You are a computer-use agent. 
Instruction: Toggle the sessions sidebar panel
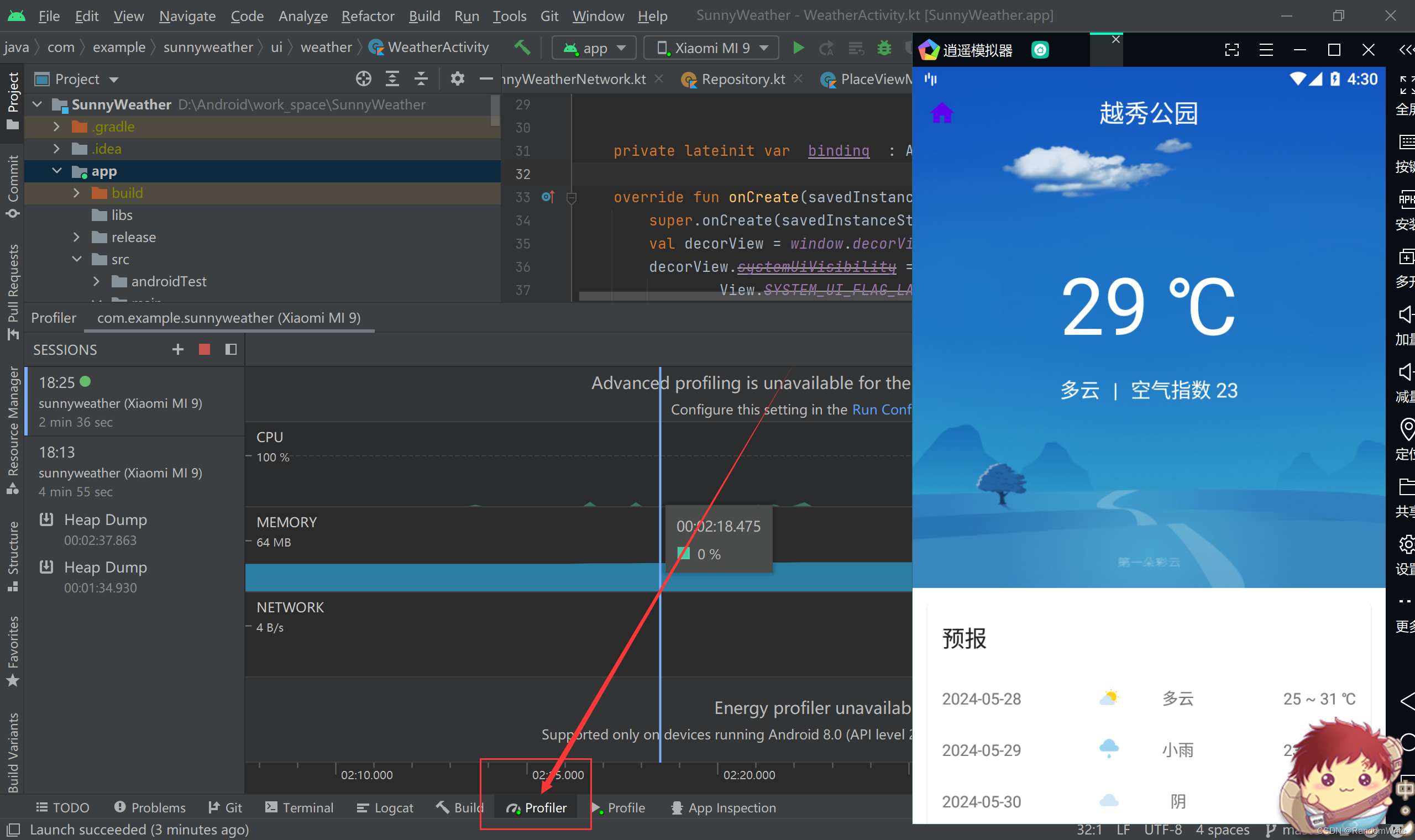230,349
